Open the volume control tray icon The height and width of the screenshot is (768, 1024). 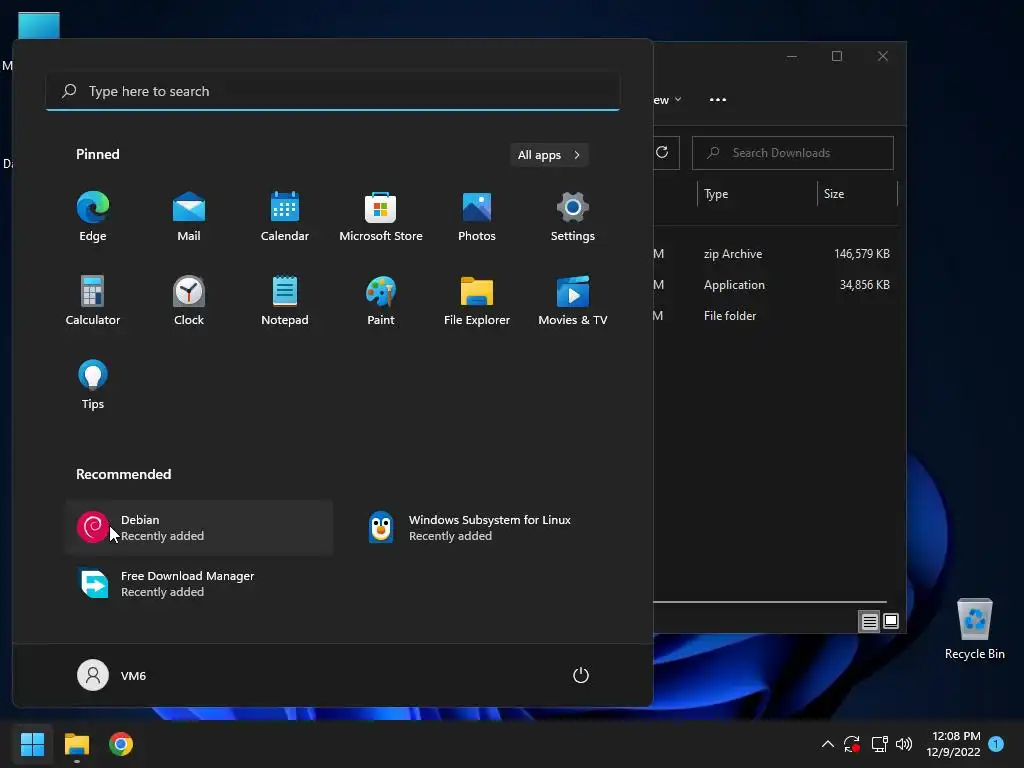pyautogui.click(x=904, y=744)
